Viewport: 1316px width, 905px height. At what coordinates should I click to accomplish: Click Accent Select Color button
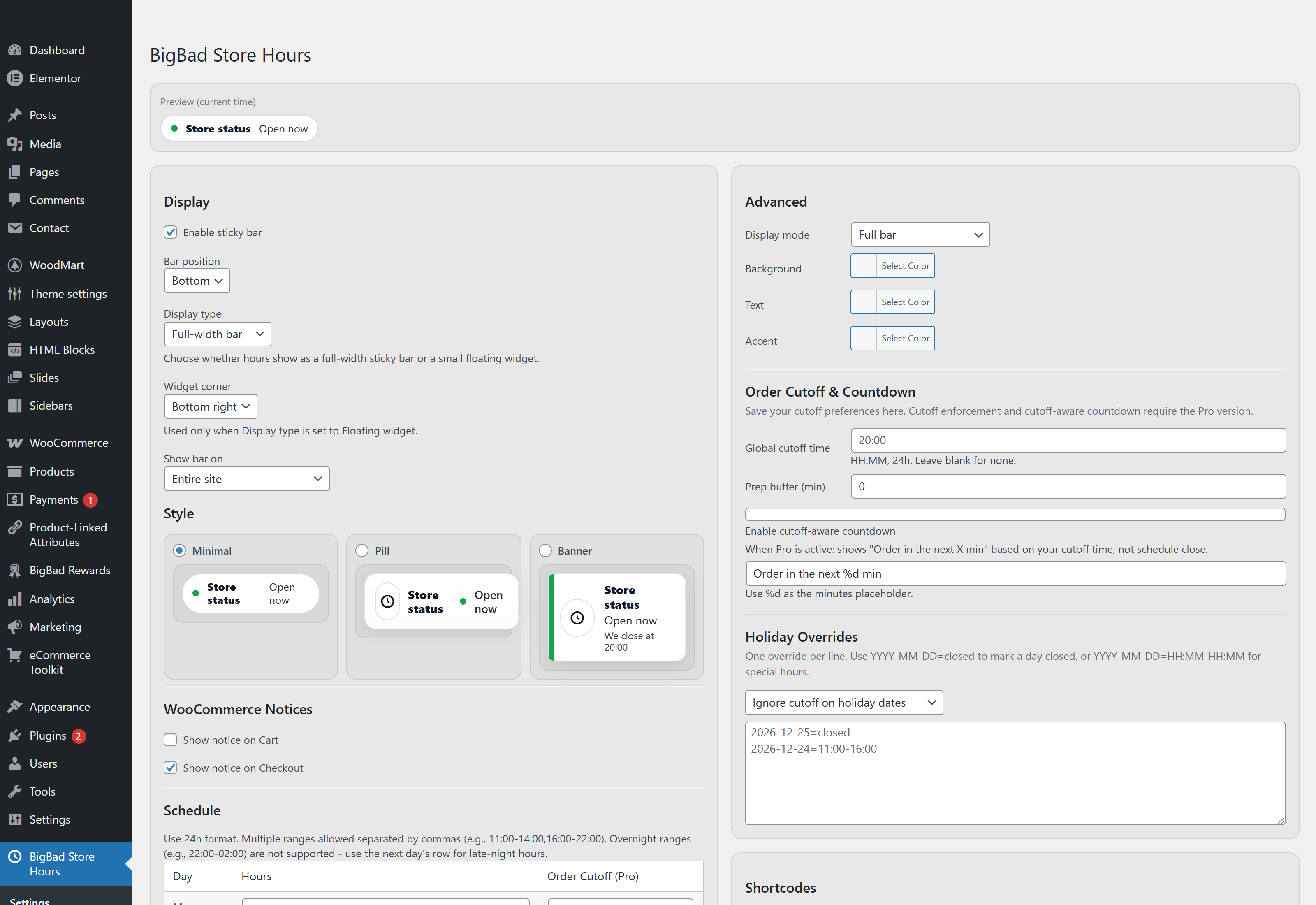tap(905, 339)
